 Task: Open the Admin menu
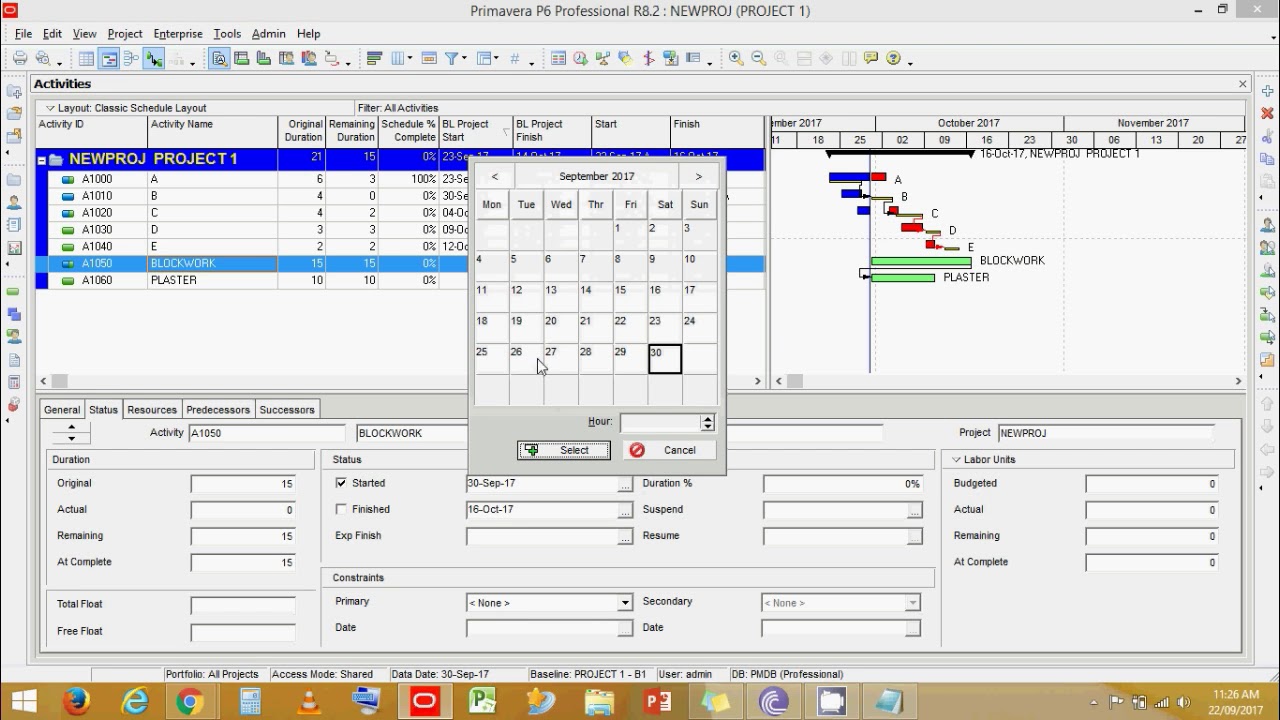tap(268, 34)
